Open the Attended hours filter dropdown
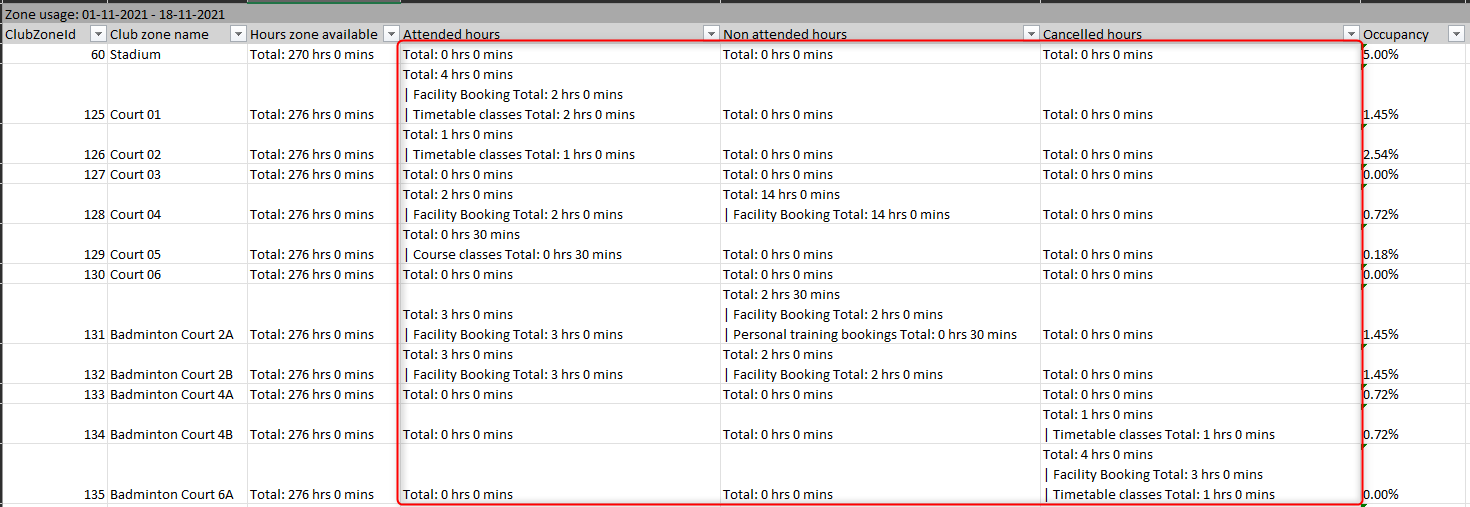This screenshot has width=1470, height=507. pyautogui.click(x=711, y=34)
